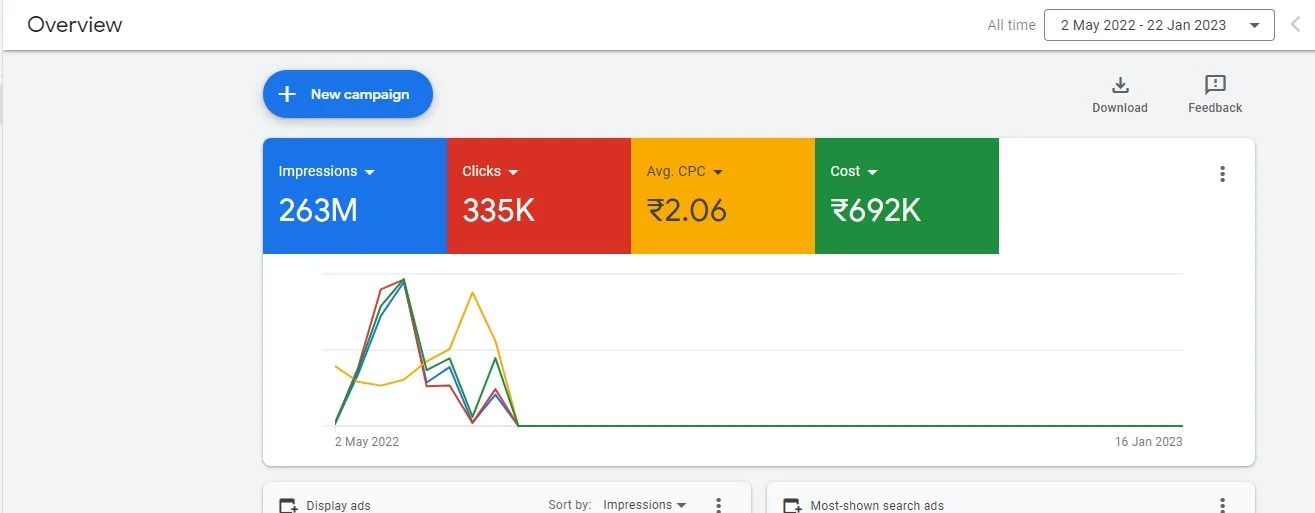1315x513 pixels.
Task: Click the previous date range arrow
Action: 1296,25
